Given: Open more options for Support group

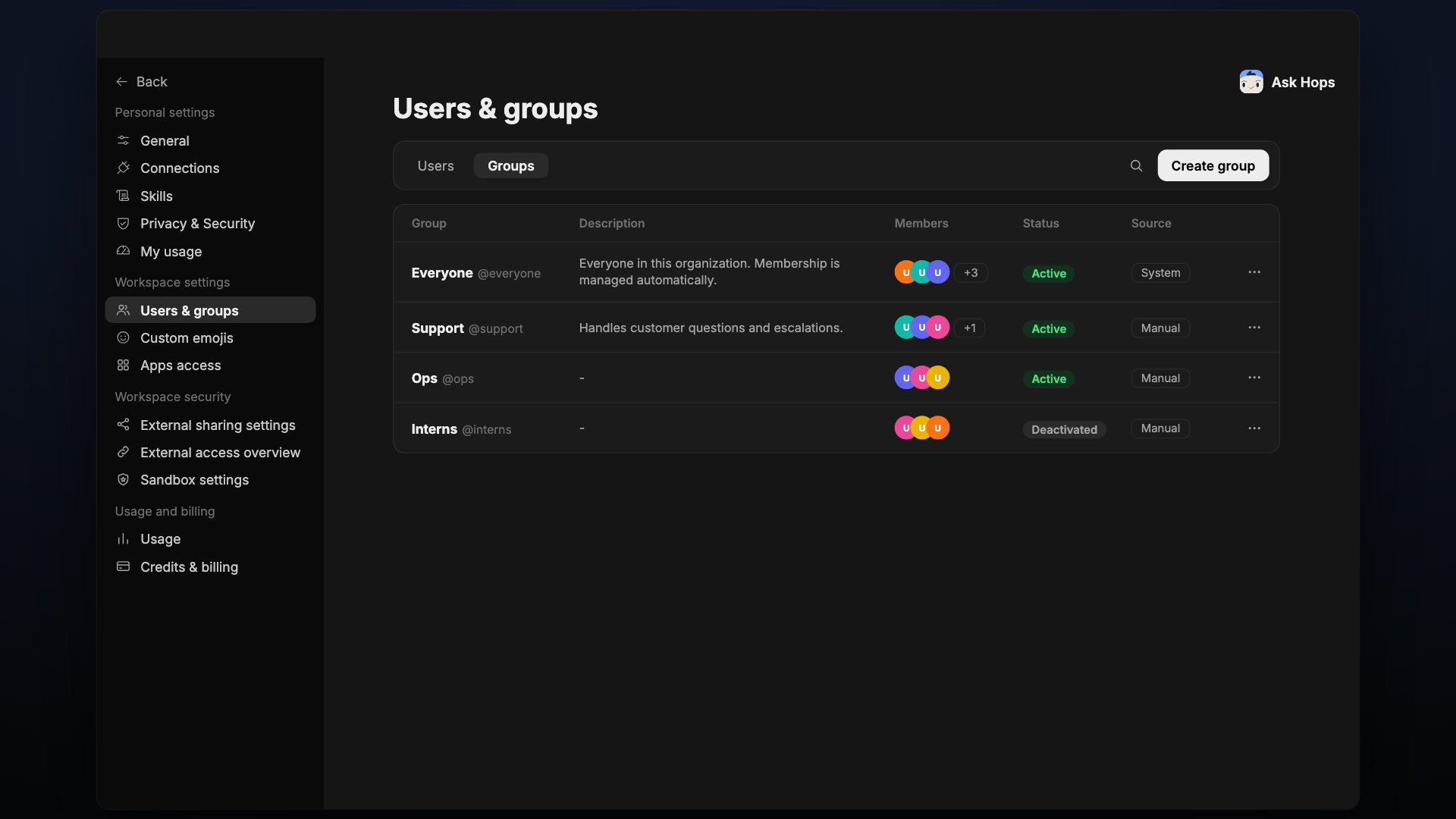Looking at the screenshot, I should click(x=1254, y=328).
